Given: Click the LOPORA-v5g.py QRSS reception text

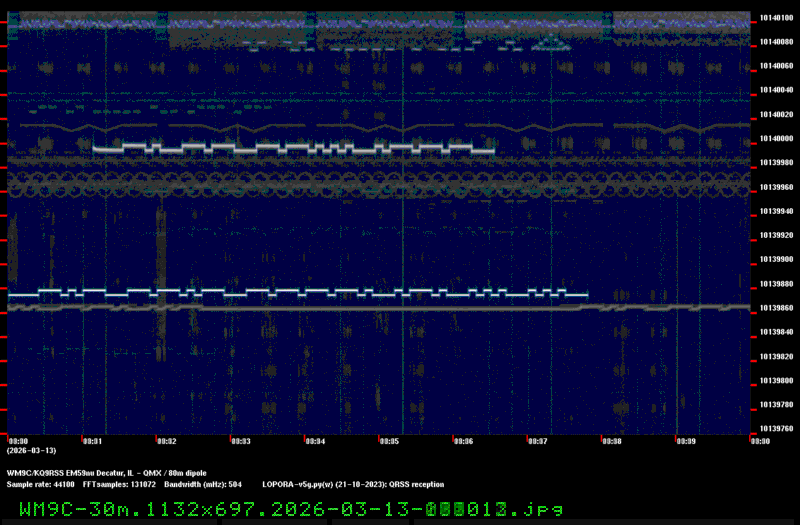Looking at the screenshot, I should click(353, 484).
